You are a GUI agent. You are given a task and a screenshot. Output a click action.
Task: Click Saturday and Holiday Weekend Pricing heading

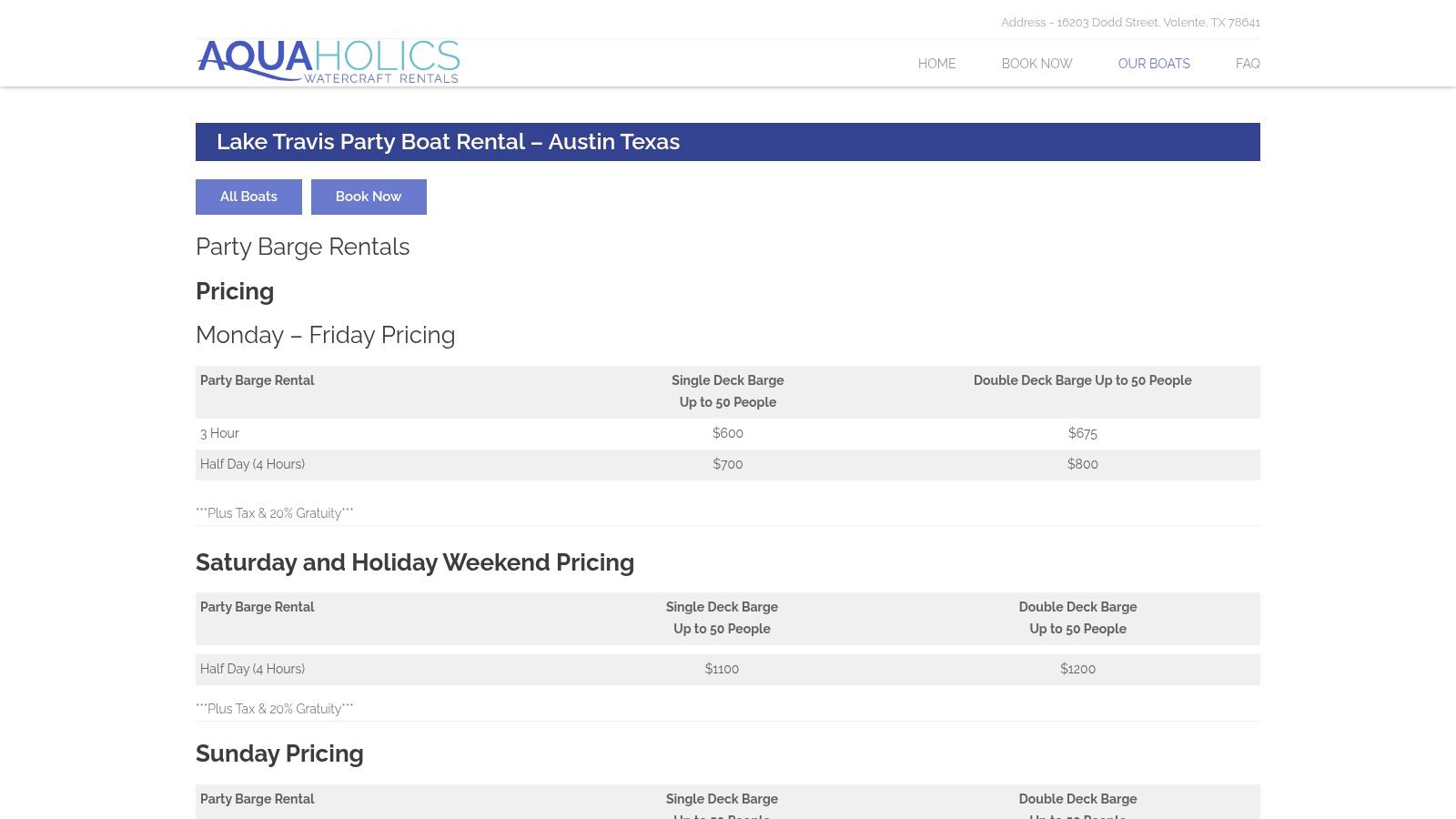[415, 562]
